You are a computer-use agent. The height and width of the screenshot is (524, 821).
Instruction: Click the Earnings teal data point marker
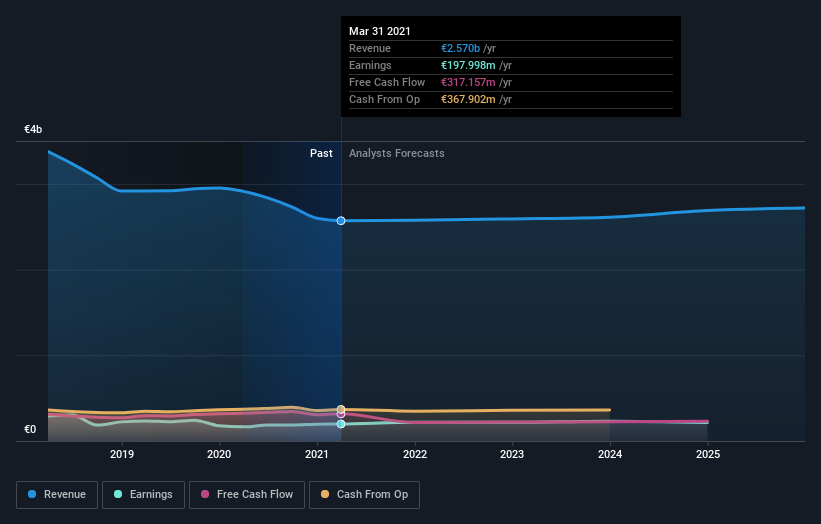coord(341,424)
